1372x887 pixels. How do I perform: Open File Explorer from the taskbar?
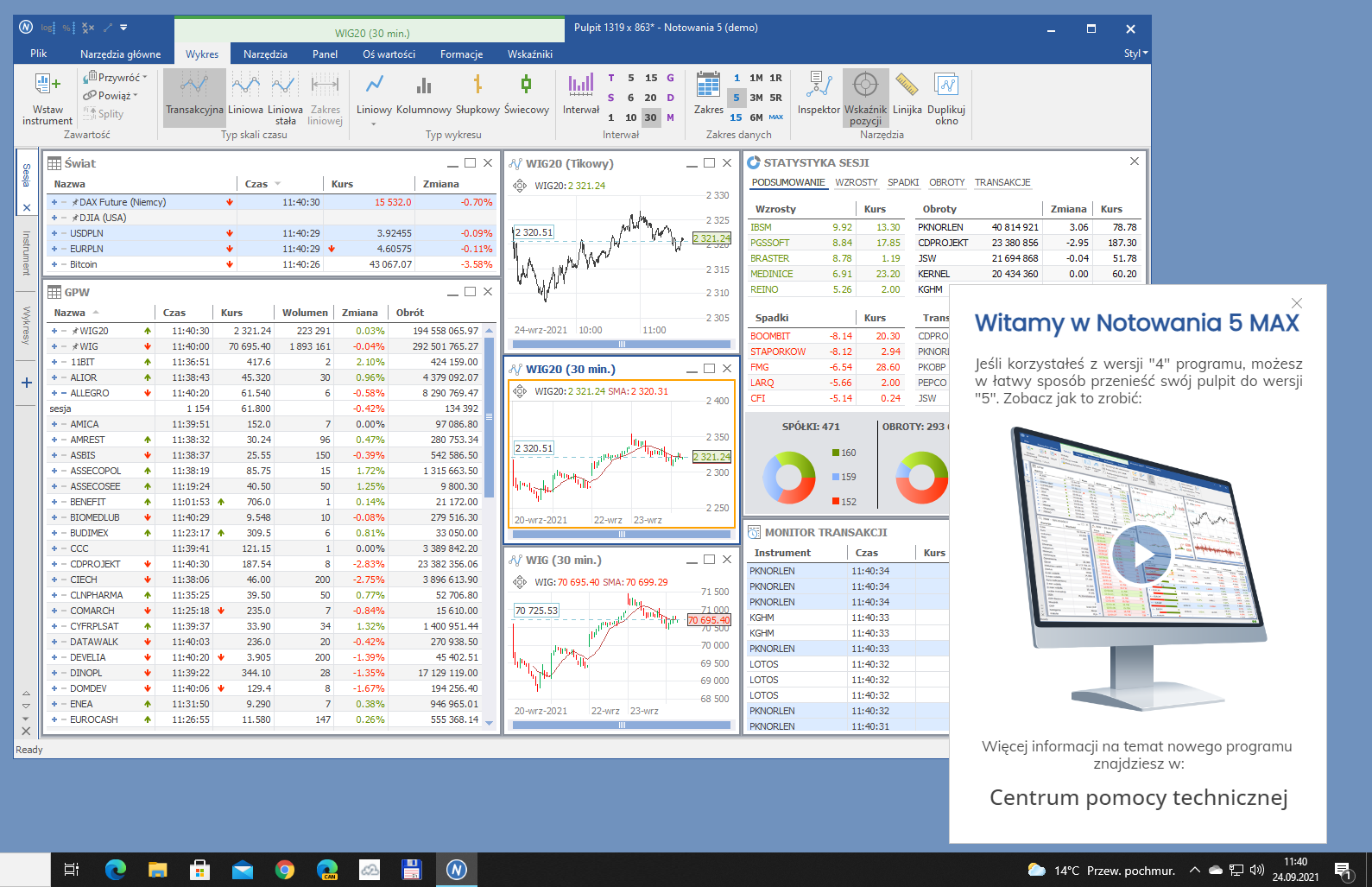(157, 870)
